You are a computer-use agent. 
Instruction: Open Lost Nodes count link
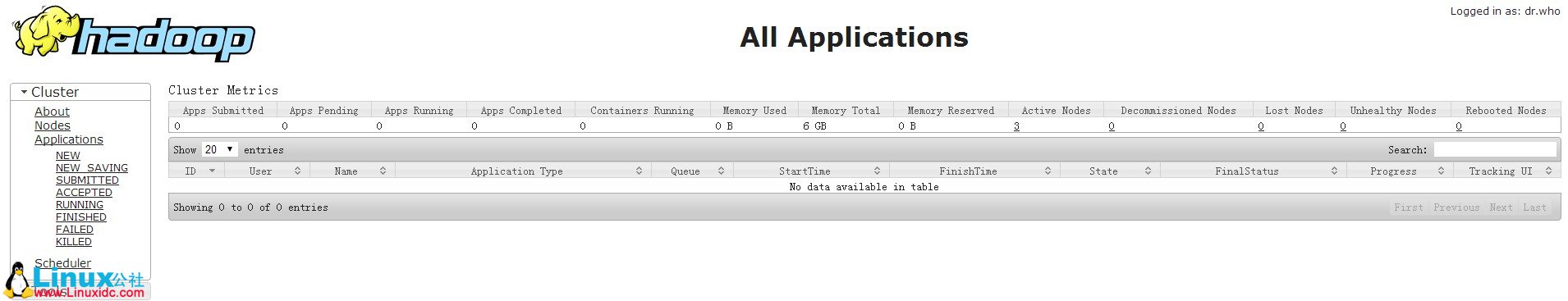coord(1261,126)
